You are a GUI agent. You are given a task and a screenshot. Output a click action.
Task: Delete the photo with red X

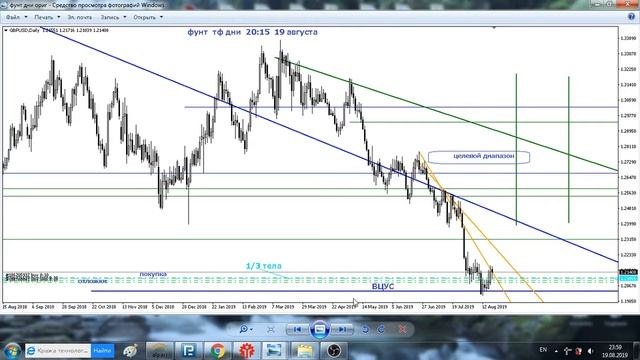tap(402, 329)
